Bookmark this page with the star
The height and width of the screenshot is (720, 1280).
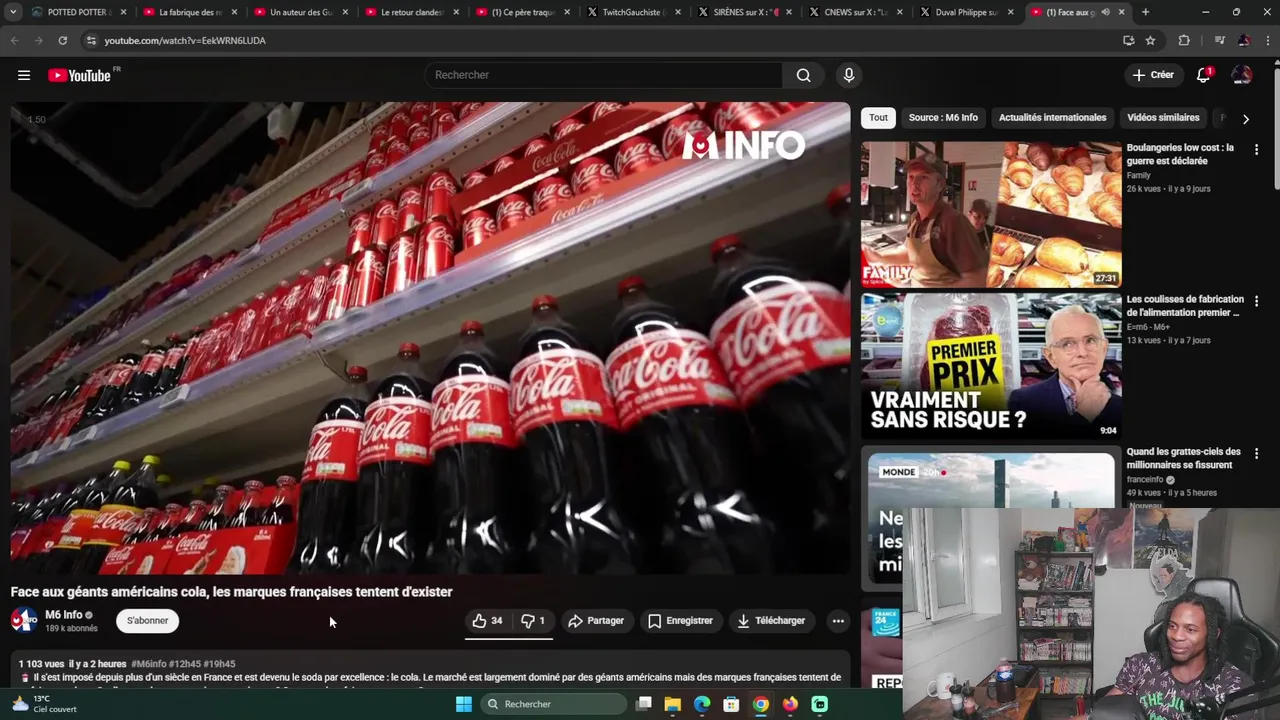coord(1151,40)
